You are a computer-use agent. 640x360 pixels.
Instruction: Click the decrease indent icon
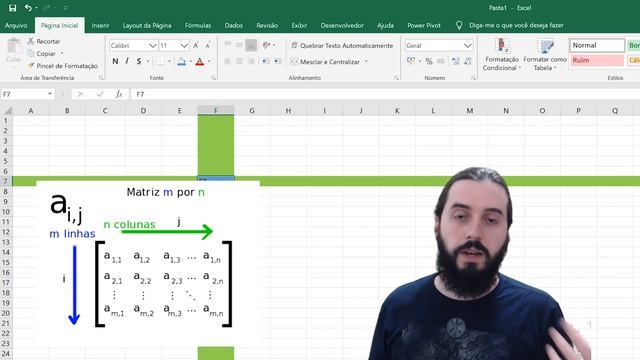pyautogui.click(x=265, y=61)
